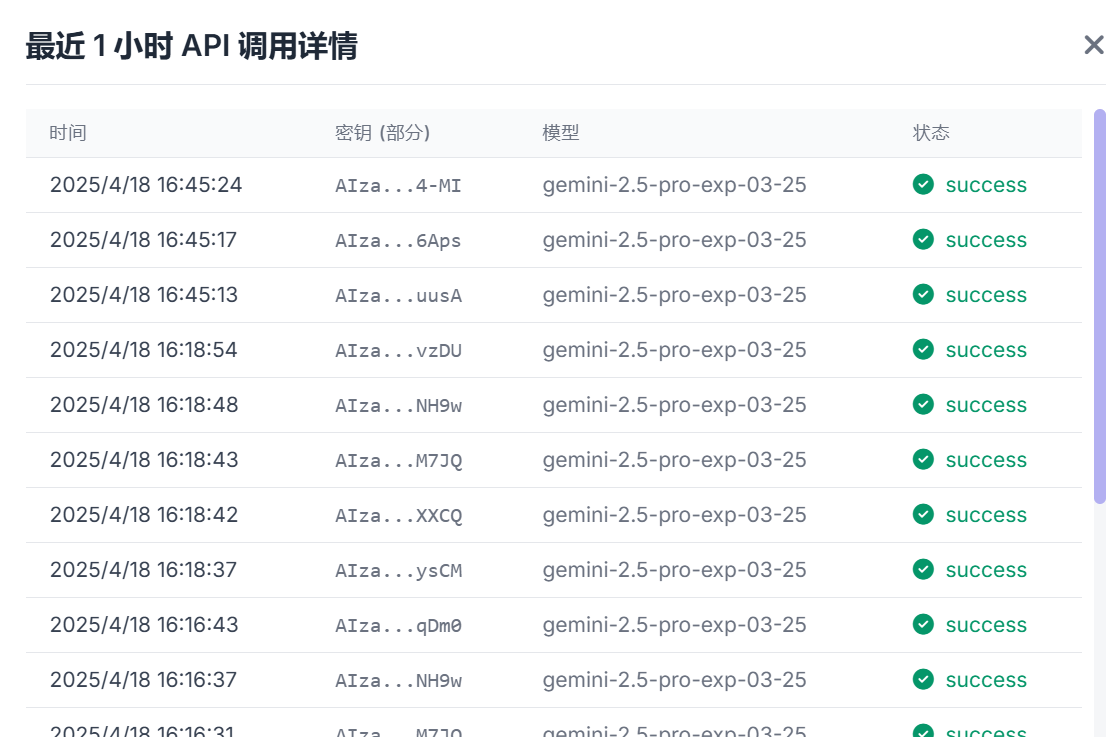This screenshot has height=737, width=1110.
Task: Click the vertical scrollbar of the call list
Action: [1099, 307]
